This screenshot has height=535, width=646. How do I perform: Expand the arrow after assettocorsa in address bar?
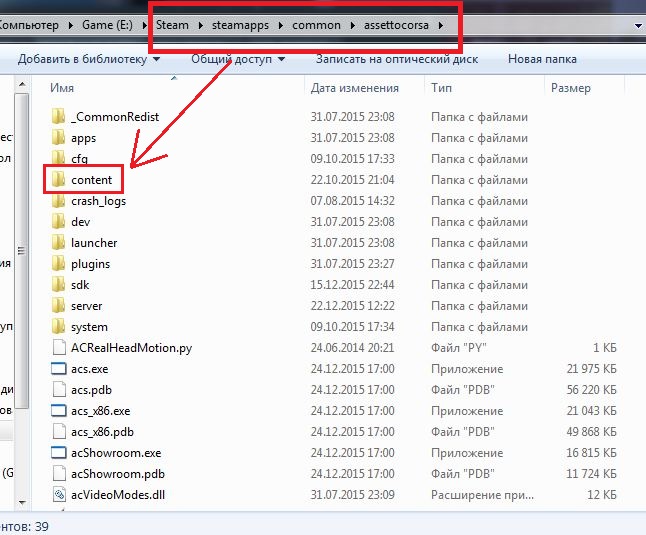tap(441, 25)
